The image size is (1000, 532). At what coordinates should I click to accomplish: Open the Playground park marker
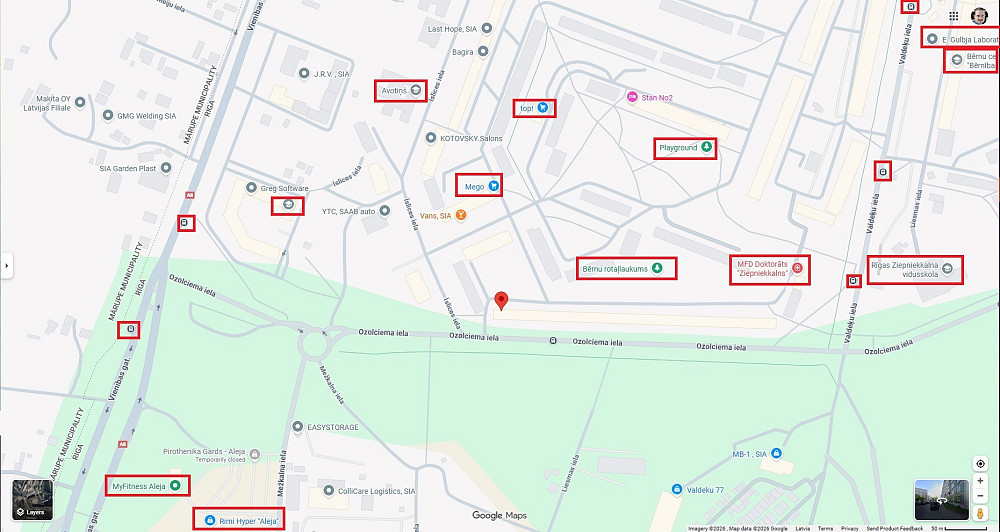(x=706, y=147)
